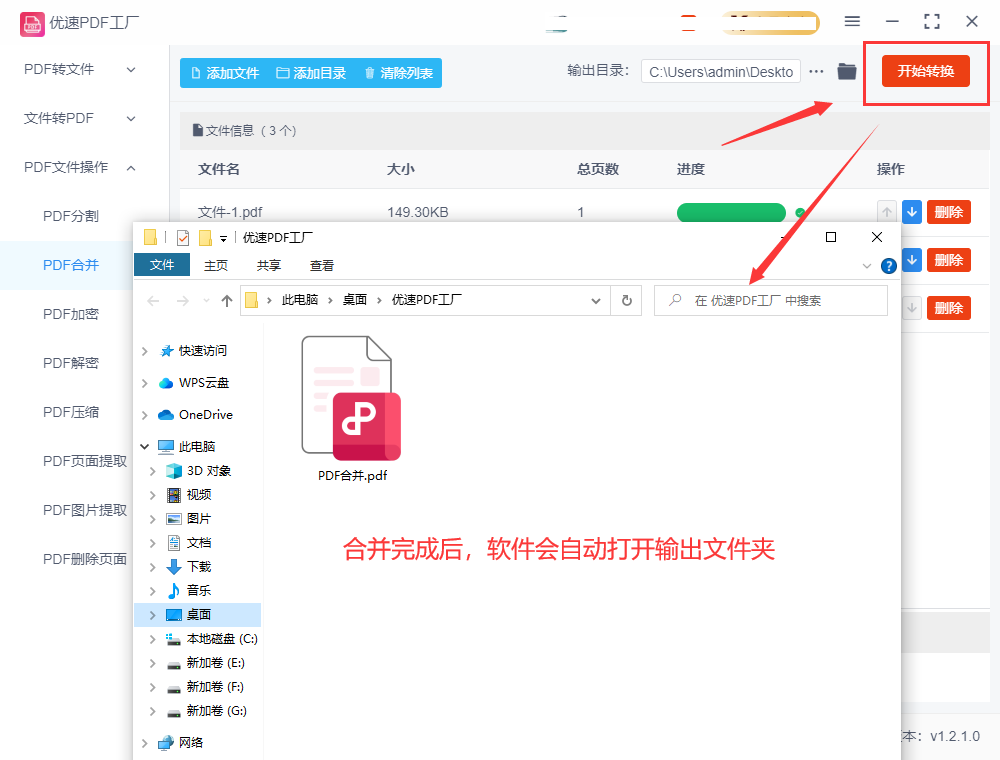Click the 在 优速PDF工厂 中搜索 search box
Image resolution: width=1000 pixels, height=760 pixels.
pyautogui.click(x=770, y=300)
